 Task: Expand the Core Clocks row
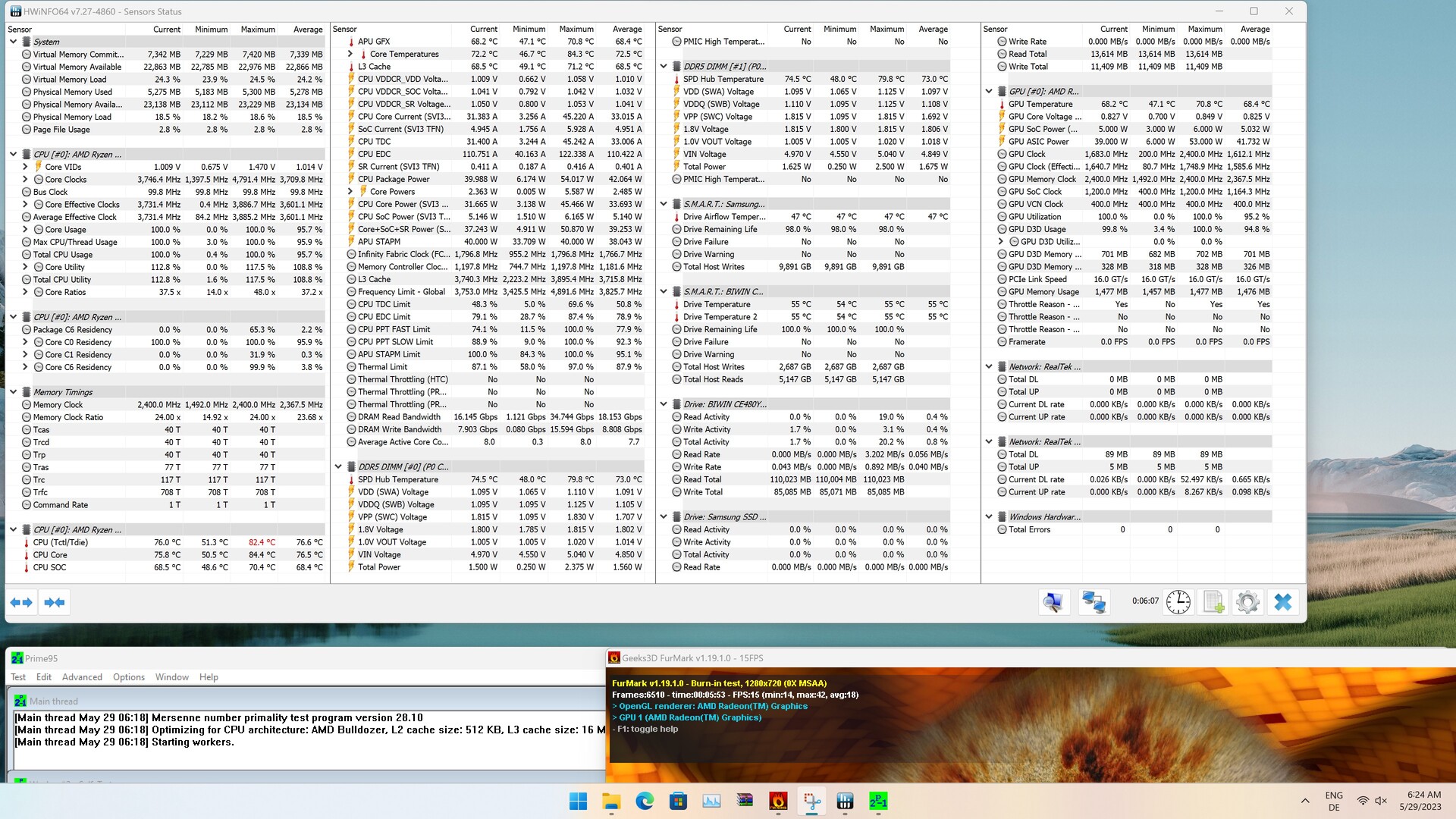25,180
